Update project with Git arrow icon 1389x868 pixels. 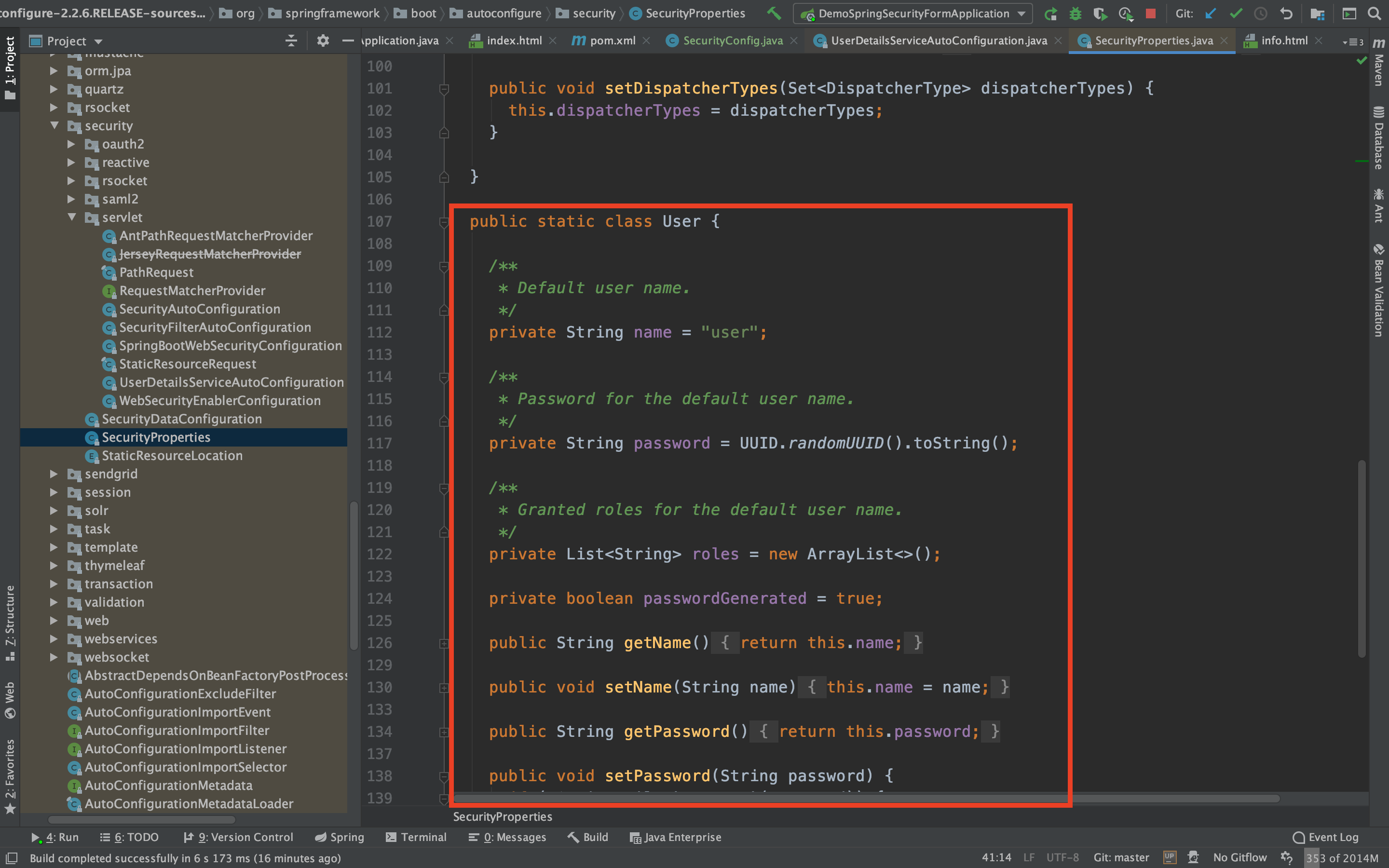pos(1211,14)
